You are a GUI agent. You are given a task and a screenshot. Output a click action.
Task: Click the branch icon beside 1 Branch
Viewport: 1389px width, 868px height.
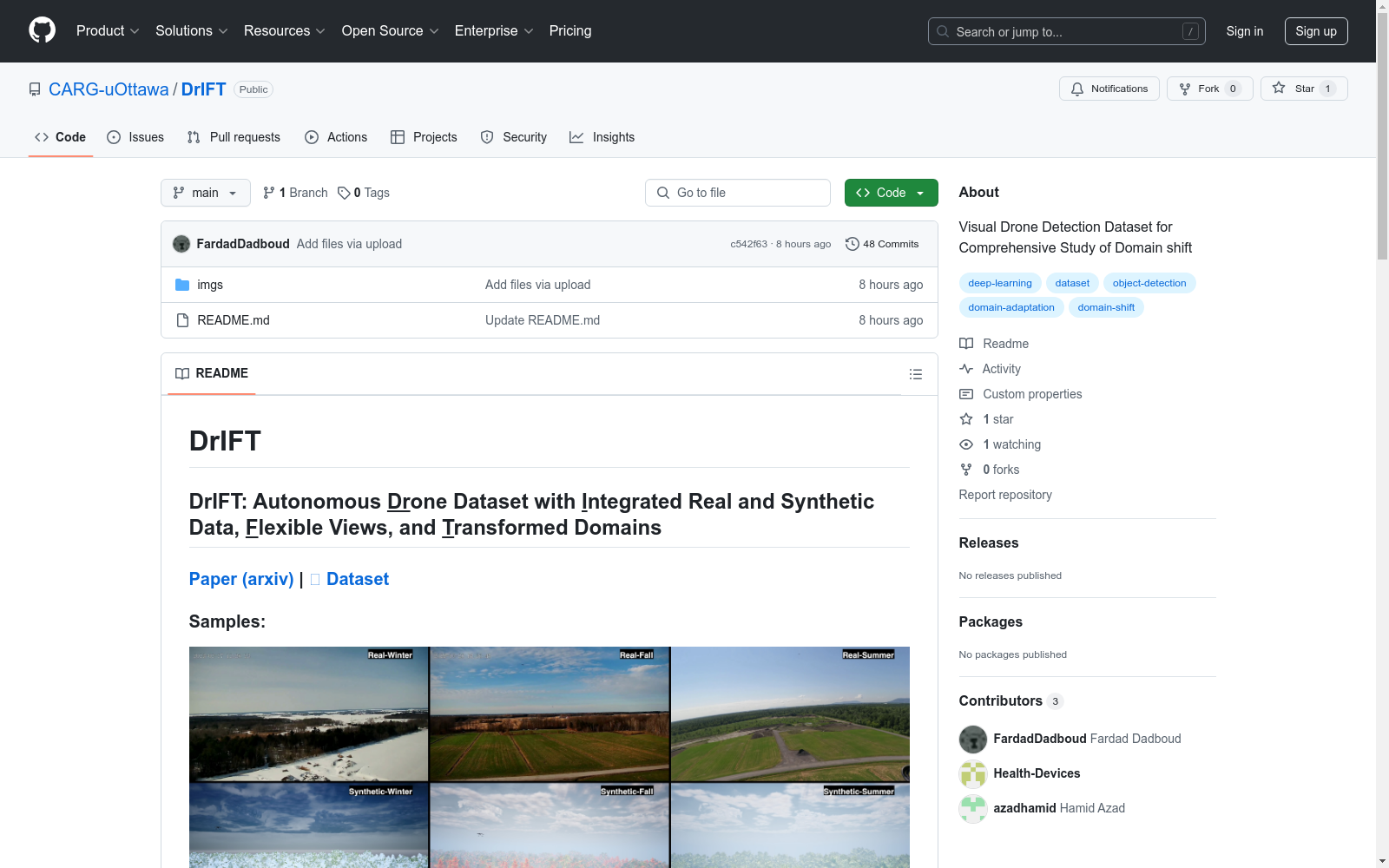pos(269,193)
